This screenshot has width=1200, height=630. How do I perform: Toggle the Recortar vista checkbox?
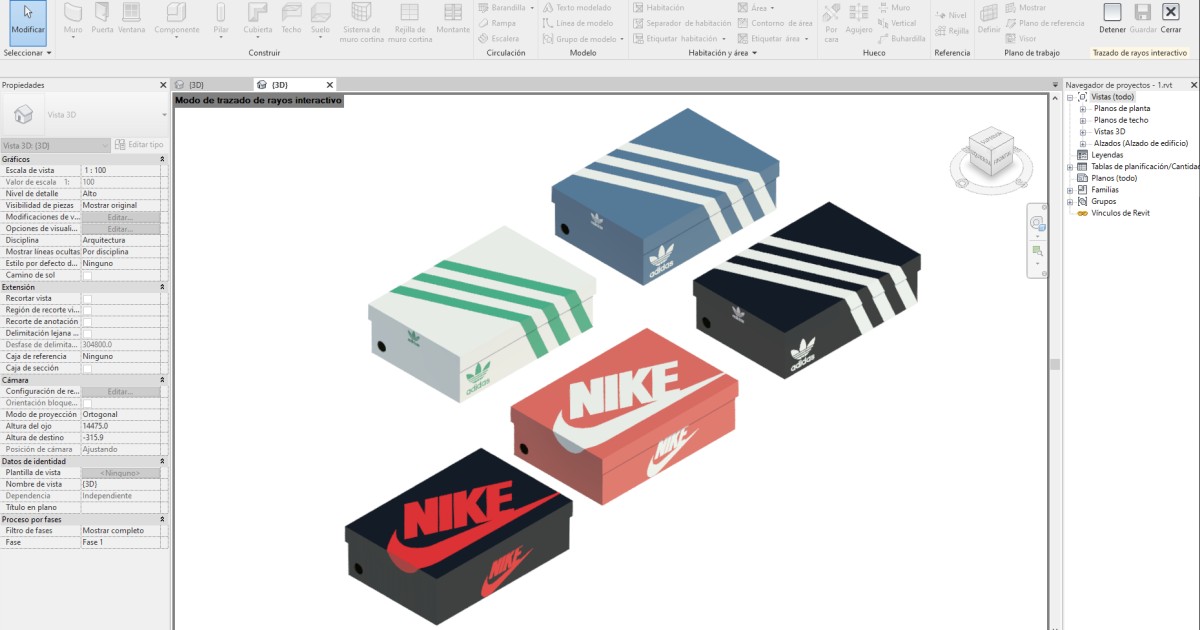pyautogui.click(x=87, y=297)
